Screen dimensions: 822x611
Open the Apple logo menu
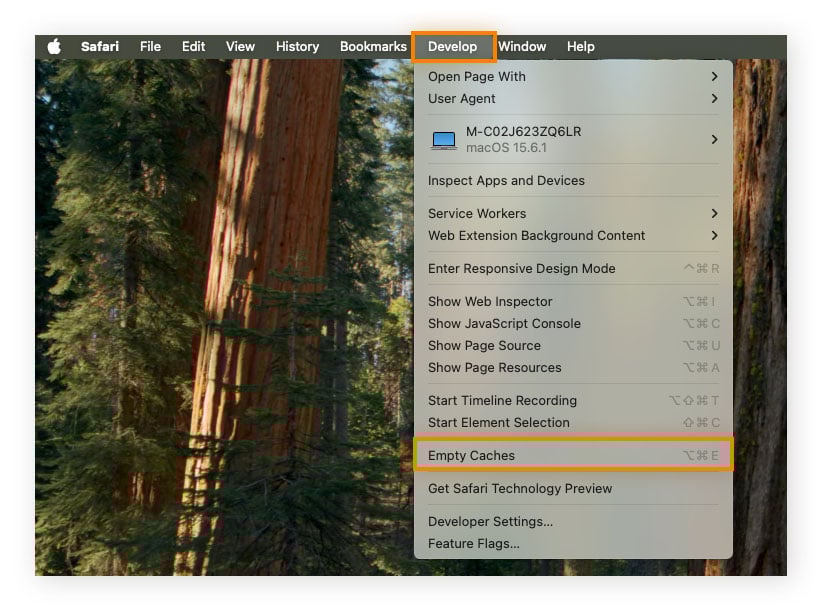(53, 46)
